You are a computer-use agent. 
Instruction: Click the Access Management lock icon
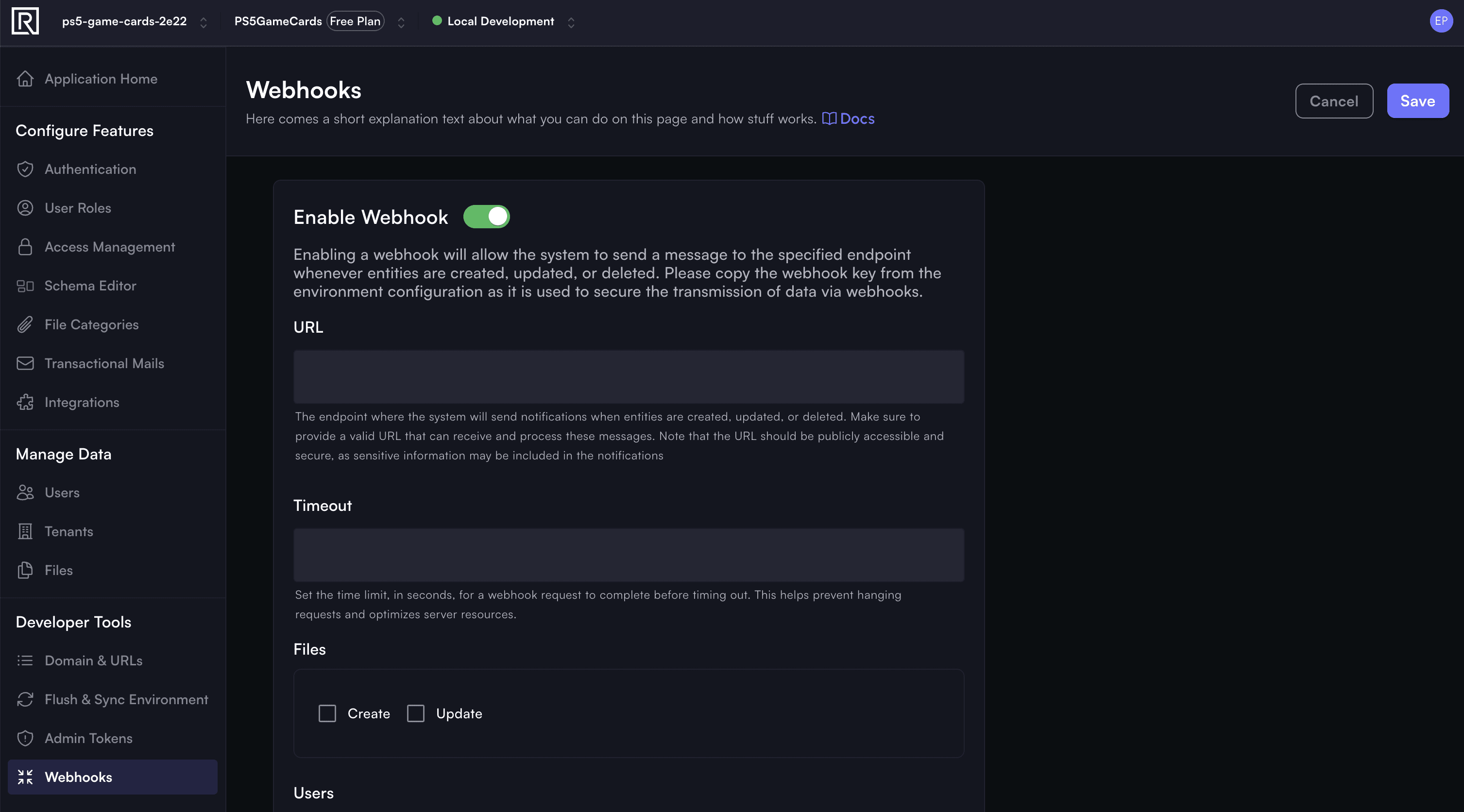tap(25, 247)
